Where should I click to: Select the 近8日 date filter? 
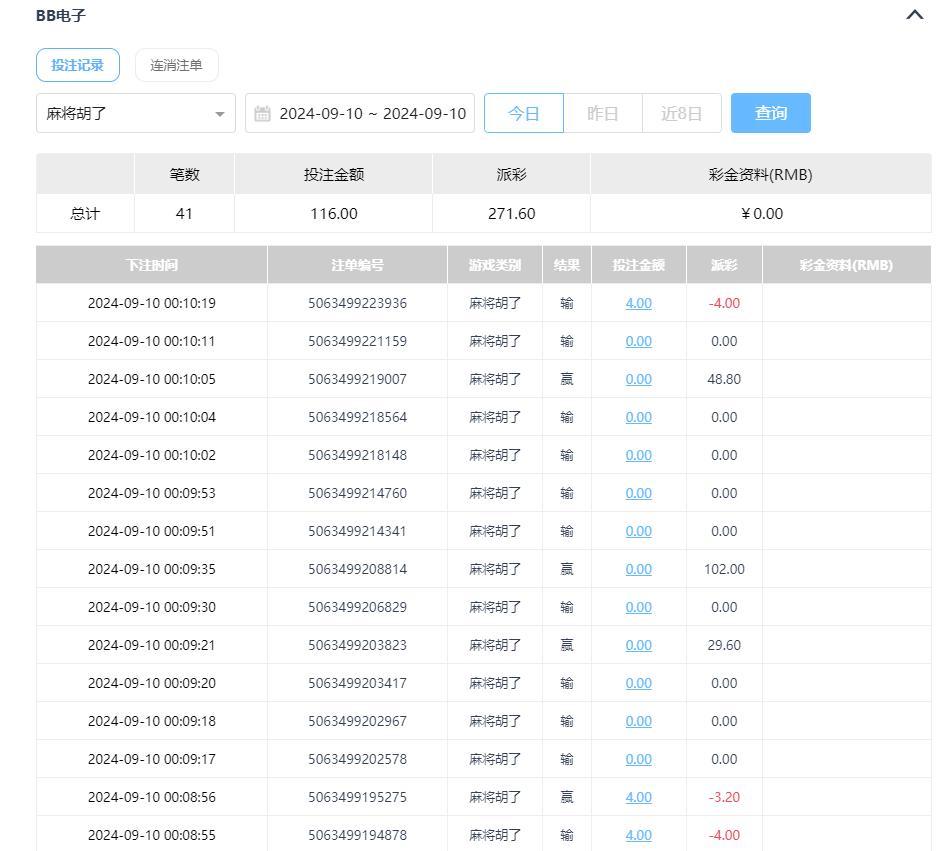681,114
